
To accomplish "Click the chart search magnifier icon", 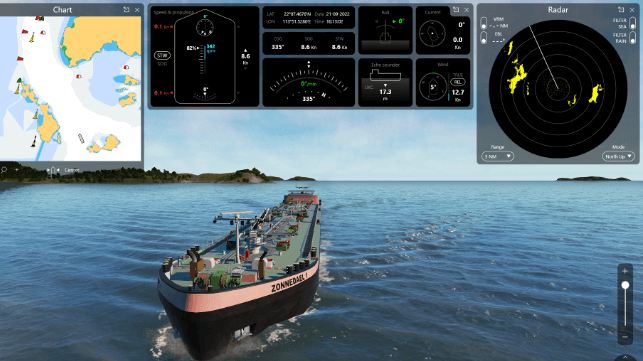I will pos(4,169).
